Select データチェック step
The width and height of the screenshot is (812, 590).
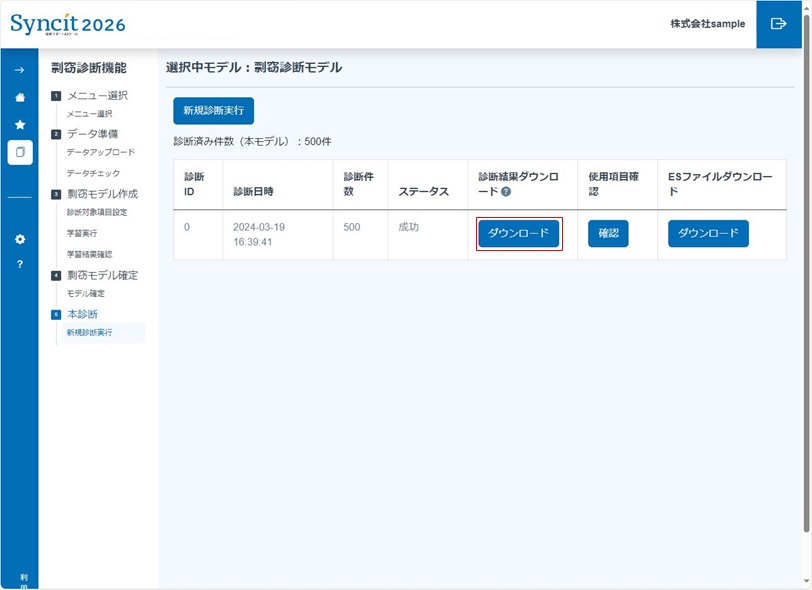[x=93, y=173]
